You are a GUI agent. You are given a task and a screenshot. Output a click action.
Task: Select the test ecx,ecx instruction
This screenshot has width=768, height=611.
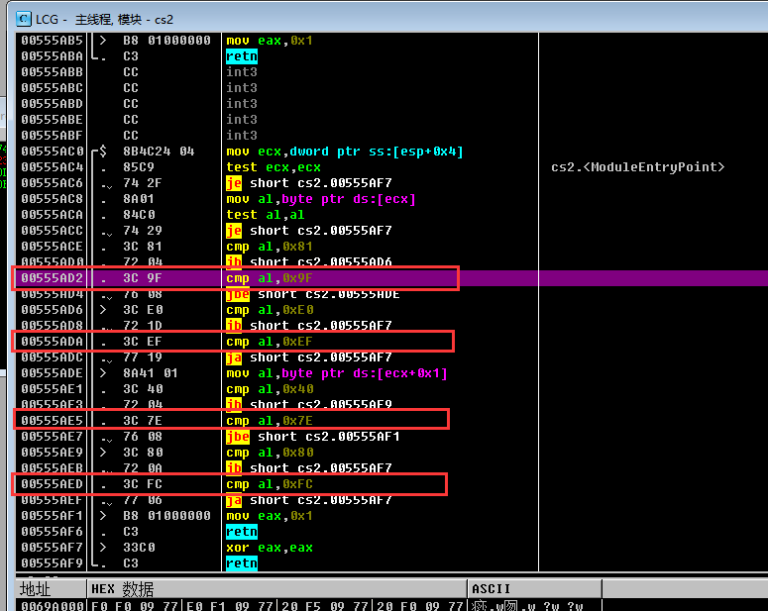click(x=259, y=167)
